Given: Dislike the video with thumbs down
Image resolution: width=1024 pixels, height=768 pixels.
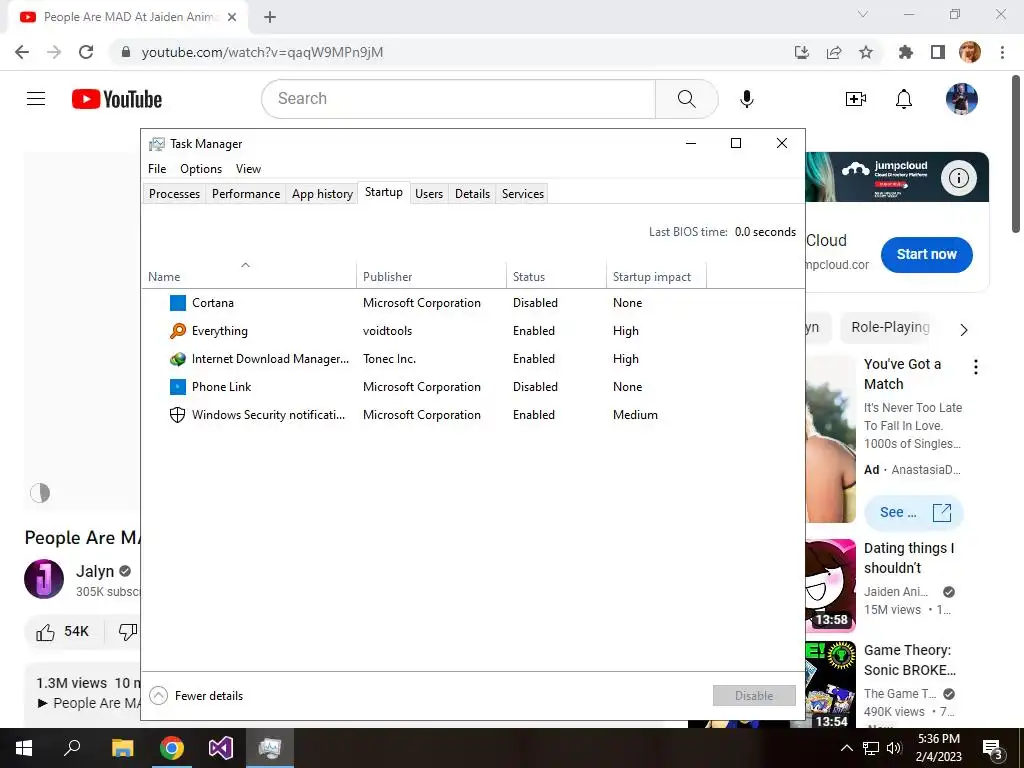Looking at the screenshot, I should [x=127, y=632].
